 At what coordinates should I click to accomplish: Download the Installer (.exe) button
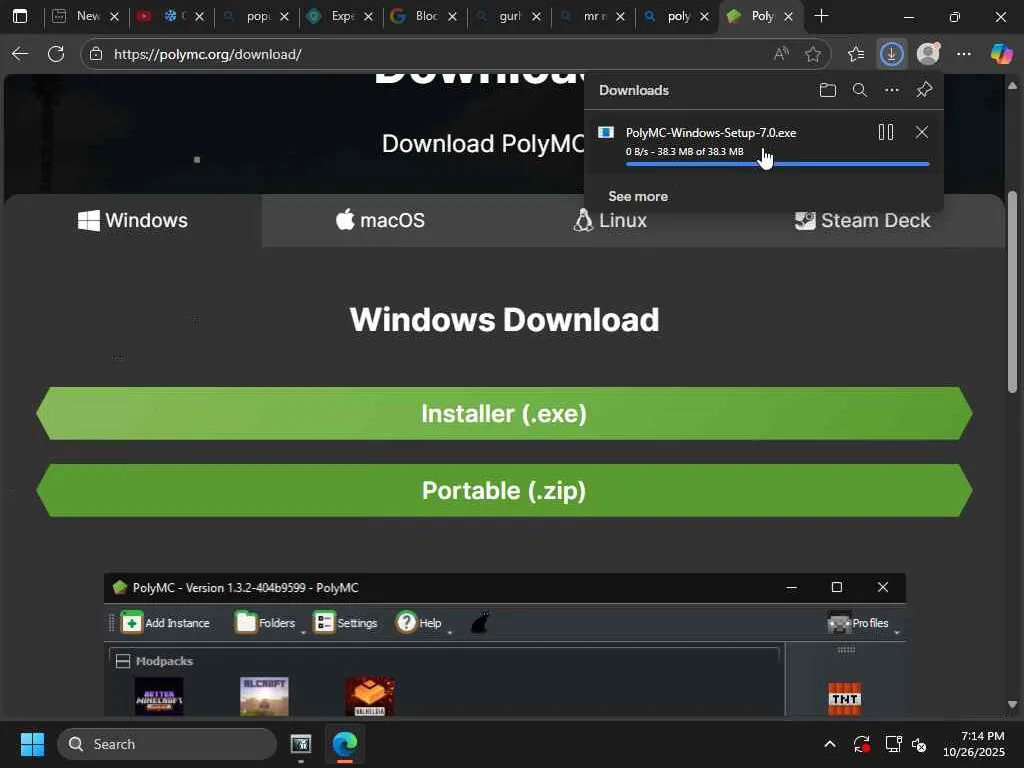click(504, 413)
